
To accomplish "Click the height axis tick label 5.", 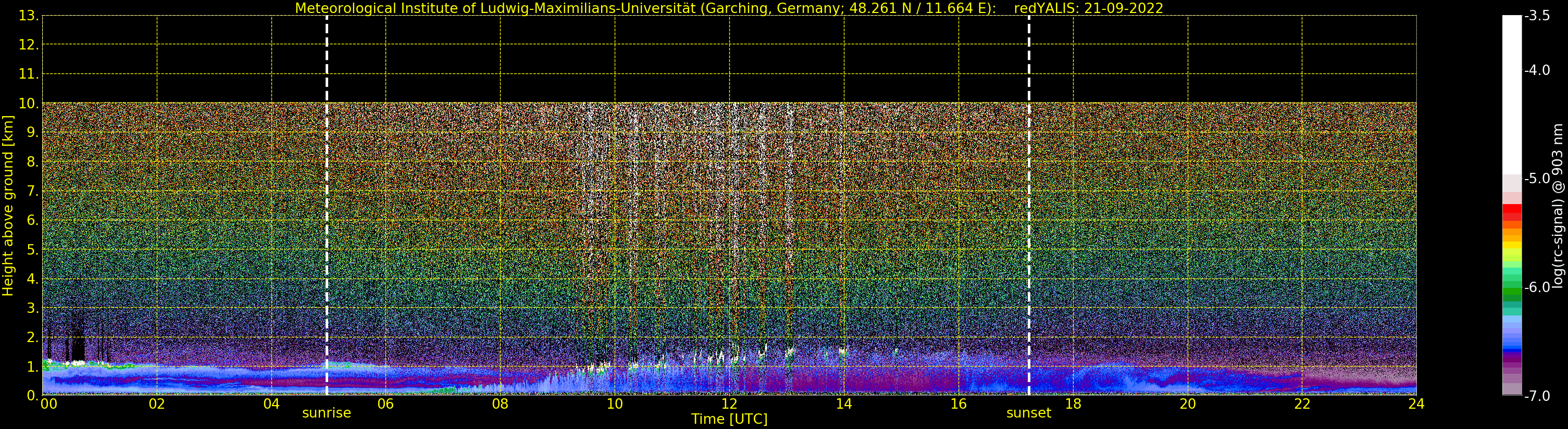I will pyautogui.click(x=32, y=249).
